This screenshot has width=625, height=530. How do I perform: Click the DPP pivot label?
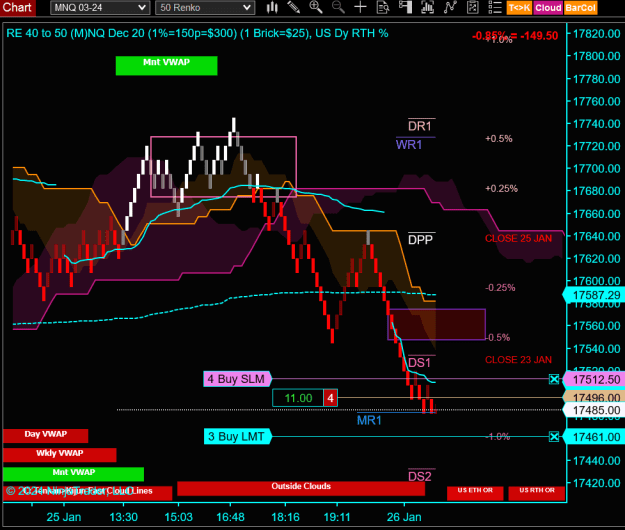421,240
